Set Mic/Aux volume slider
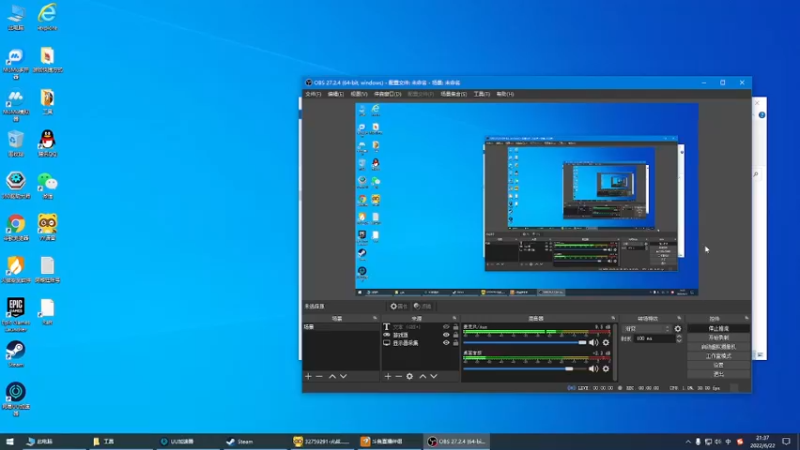Viewport: 800px width, 450px height. pyautogui.click(x=525, y=343)
